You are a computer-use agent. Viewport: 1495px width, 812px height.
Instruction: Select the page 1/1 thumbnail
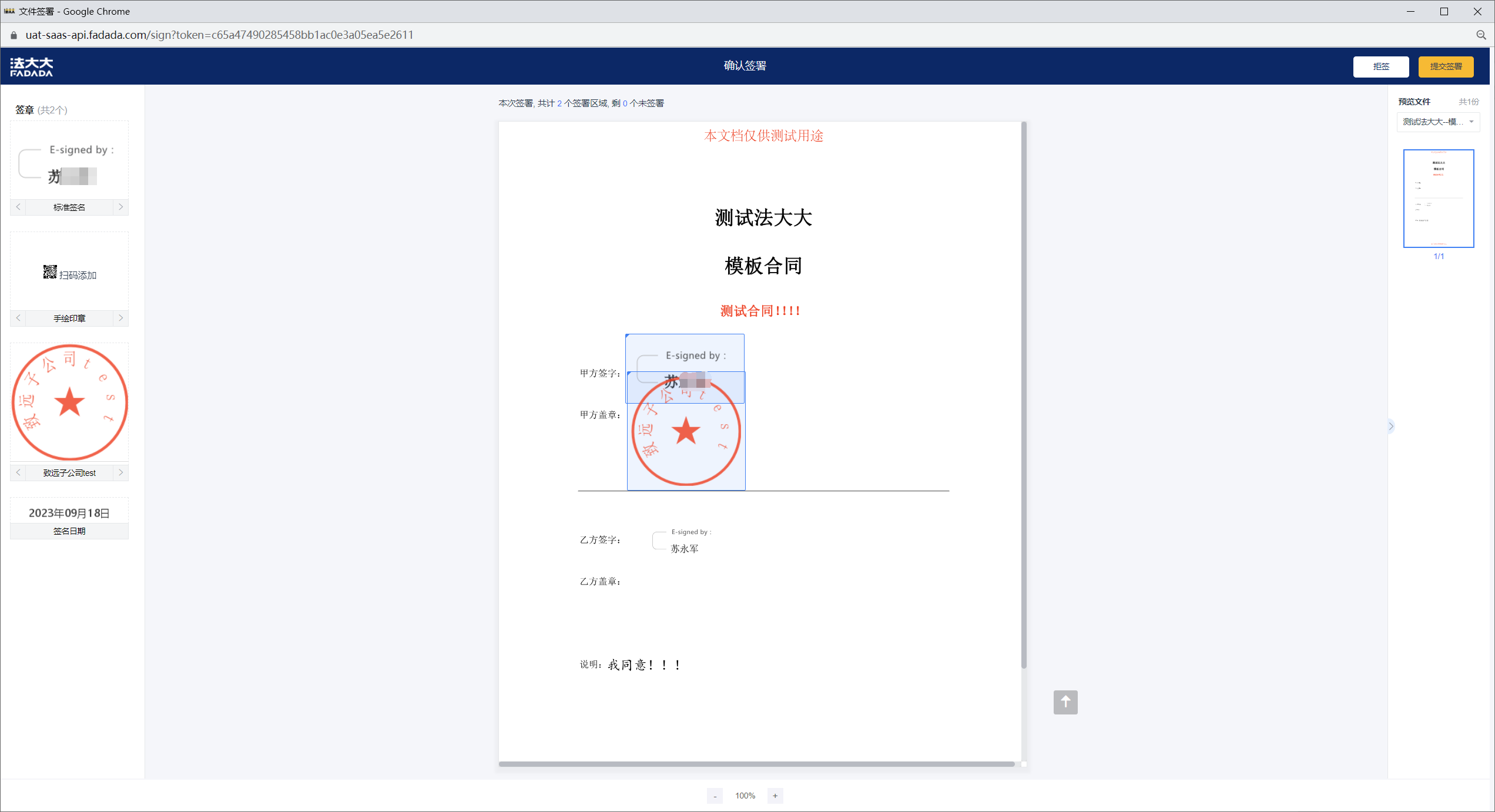pyautogui.click(x=1438, y=198)
